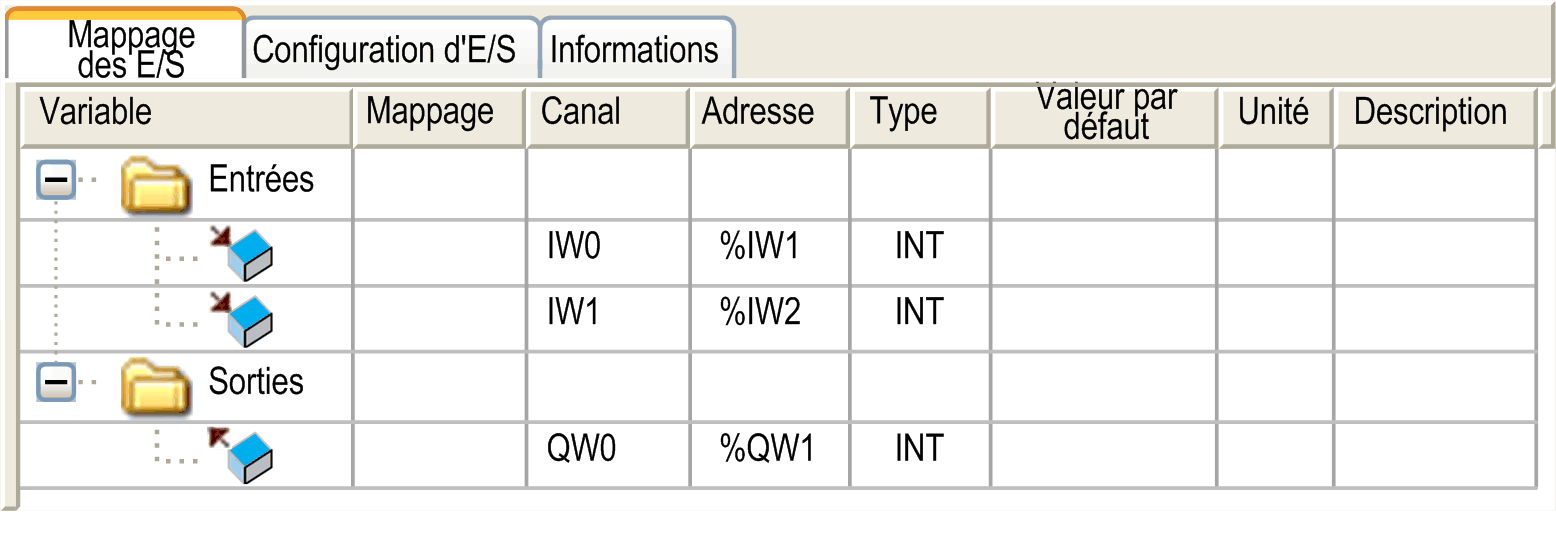
Task: Click the Unité cell for QW0 row
Action: (1275, 454)
